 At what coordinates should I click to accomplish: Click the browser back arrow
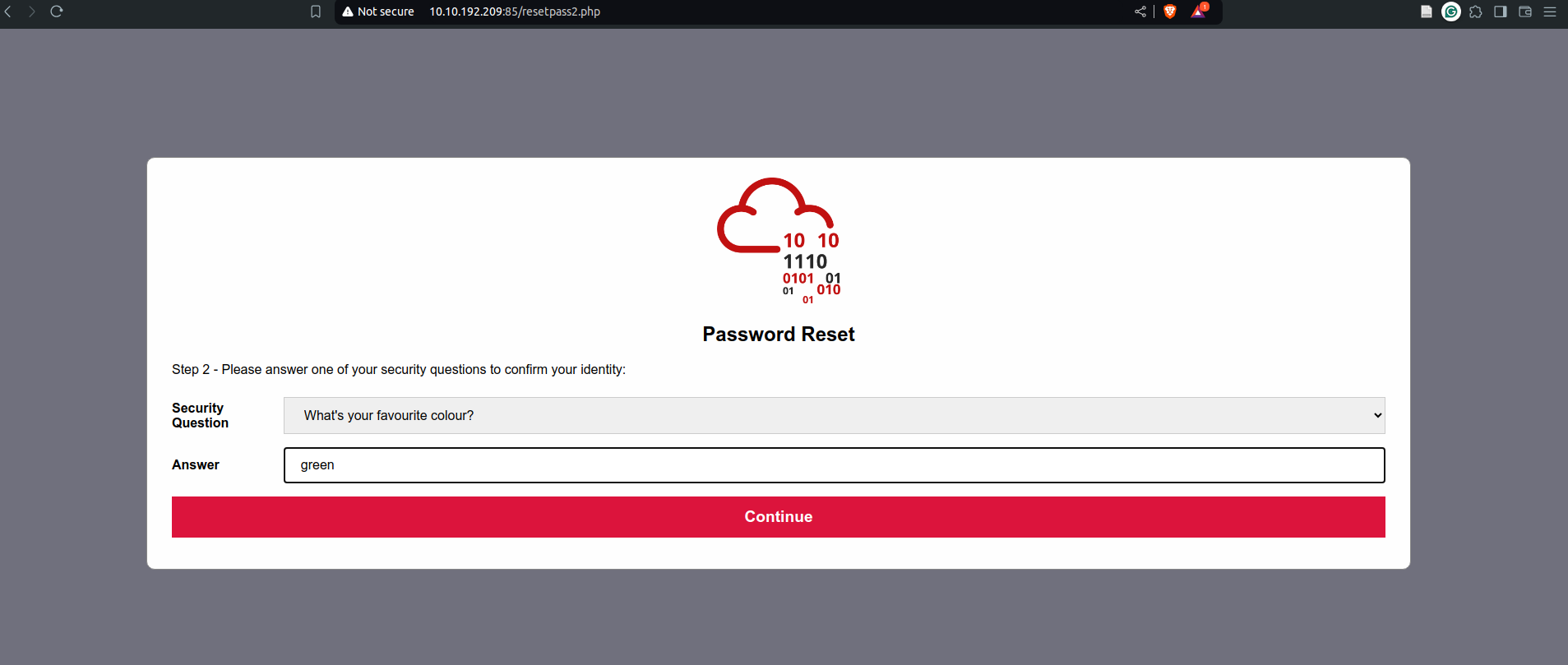8,12
